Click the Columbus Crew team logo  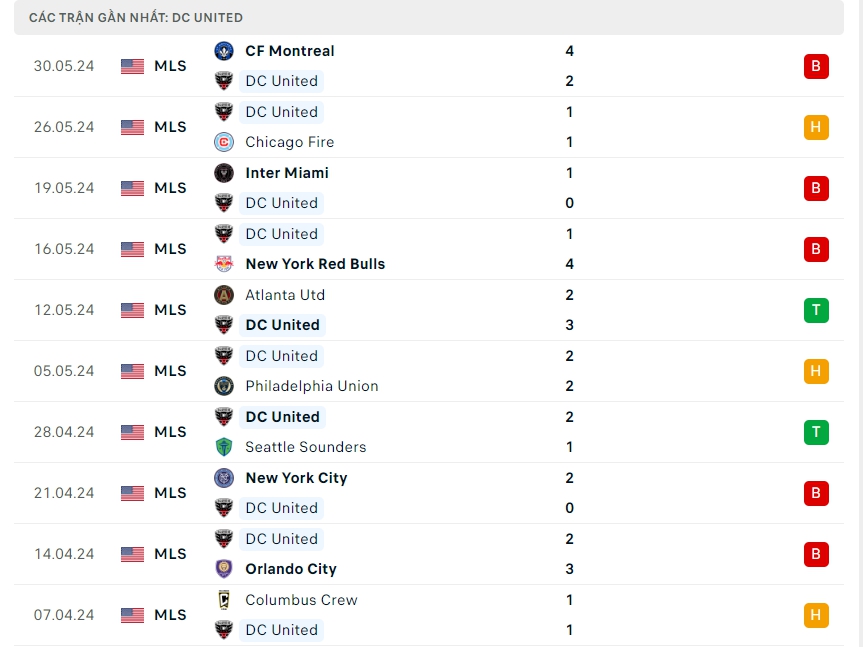pyautogui.click(x=224, y=600)
